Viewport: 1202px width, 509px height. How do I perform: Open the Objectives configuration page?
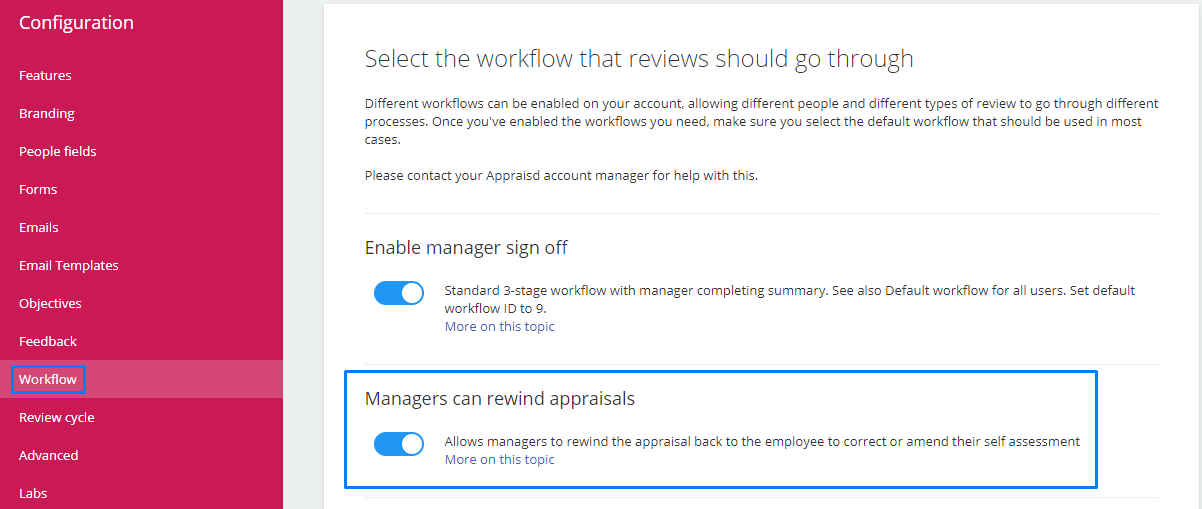click(50, 303)
